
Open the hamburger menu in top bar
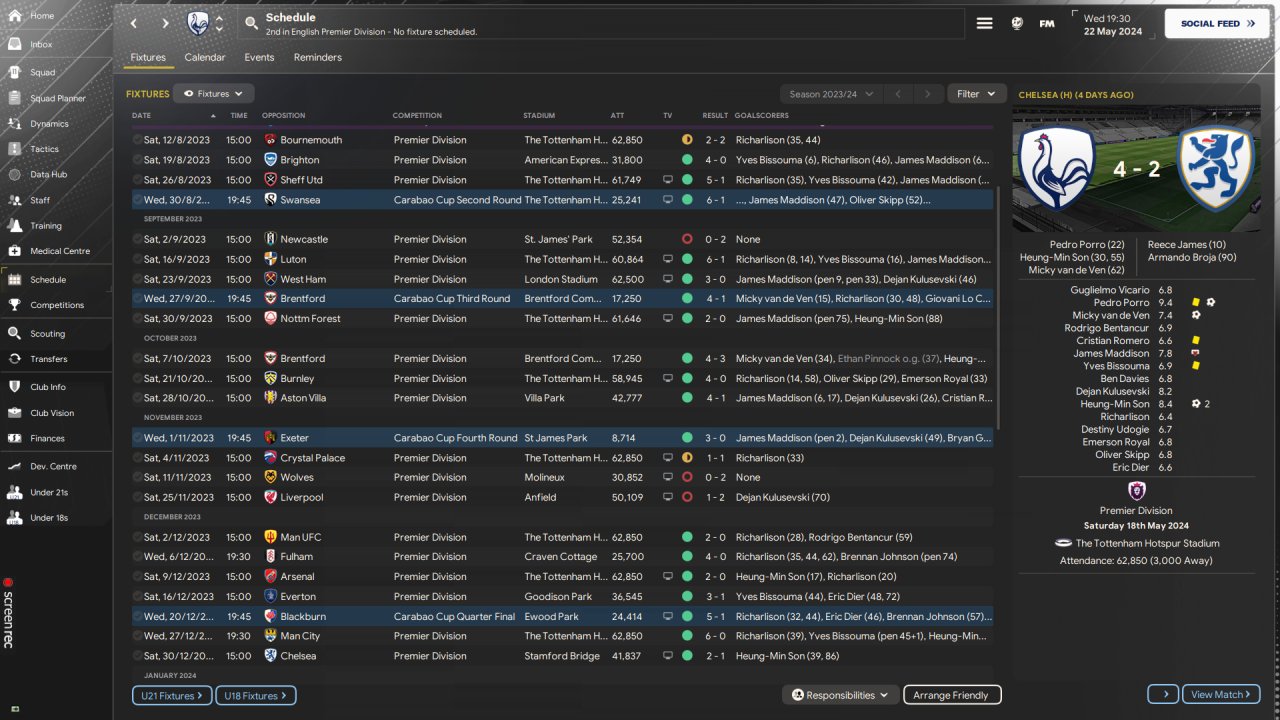[x=984, y=23]
